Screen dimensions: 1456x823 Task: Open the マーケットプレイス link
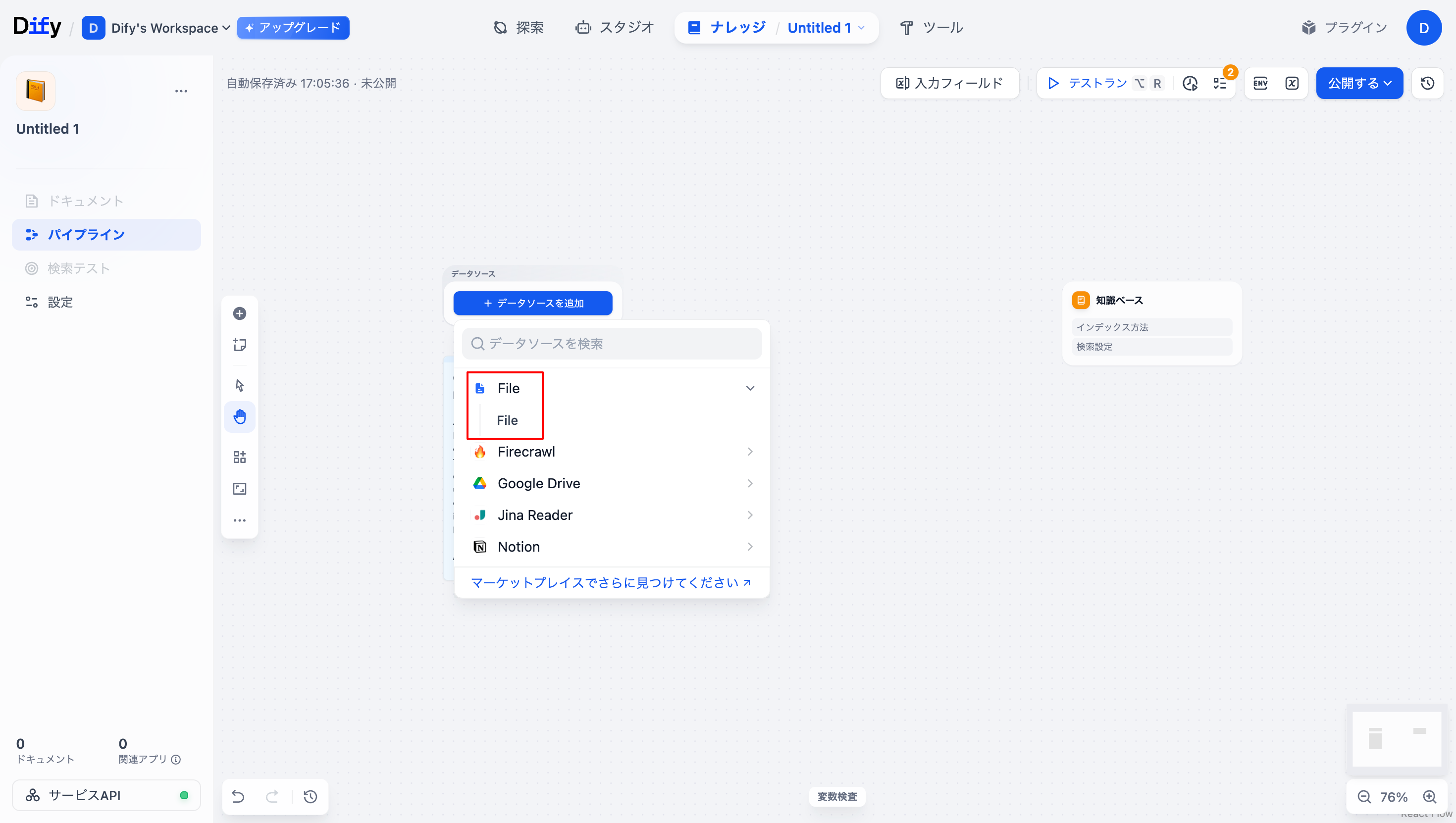pyautogui.click(x=611, y=582)
